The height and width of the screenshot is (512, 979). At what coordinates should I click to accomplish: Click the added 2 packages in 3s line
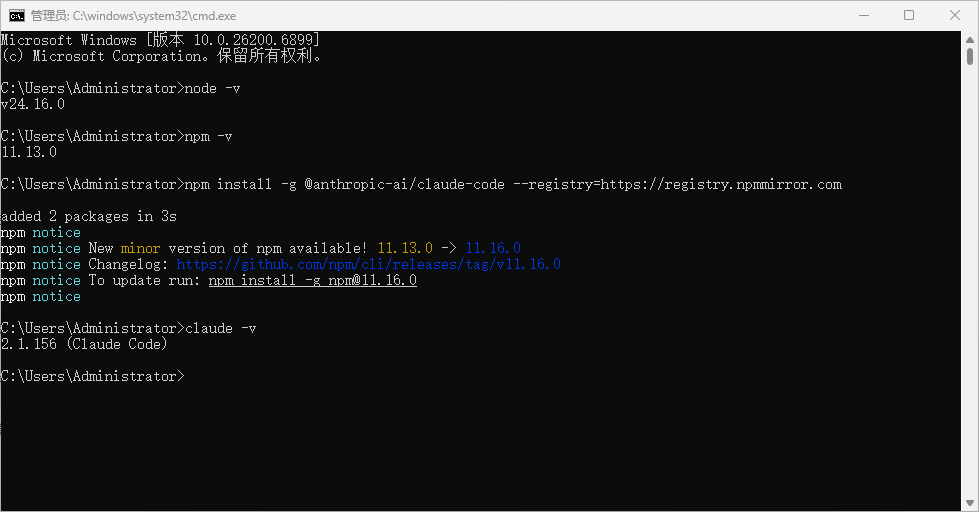click(89, 216)
